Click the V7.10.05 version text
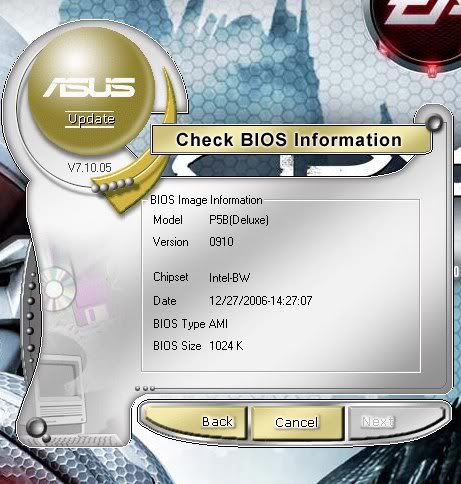 89,167
